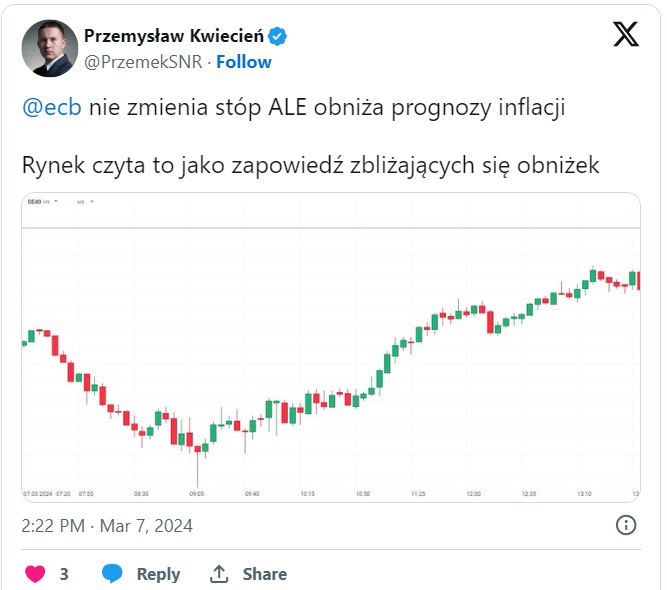This screenshot has height=590, width=667.
Task: Click the blue reply bubble icon
Action: [x=112, y=574]
